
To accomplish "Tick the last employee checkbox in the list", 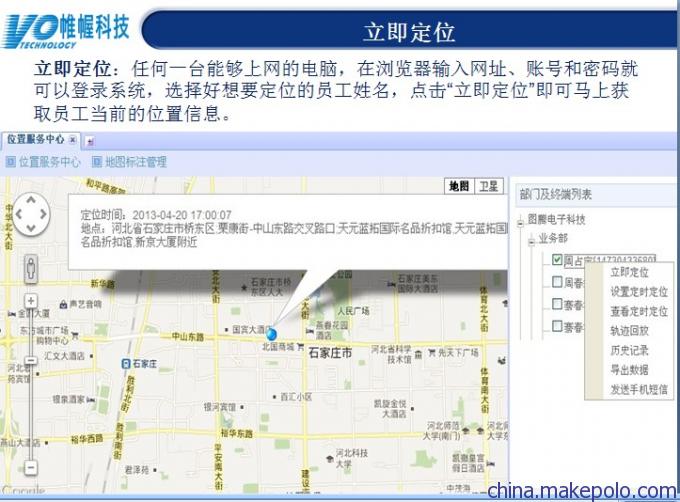I will click(x=557, y=326).
